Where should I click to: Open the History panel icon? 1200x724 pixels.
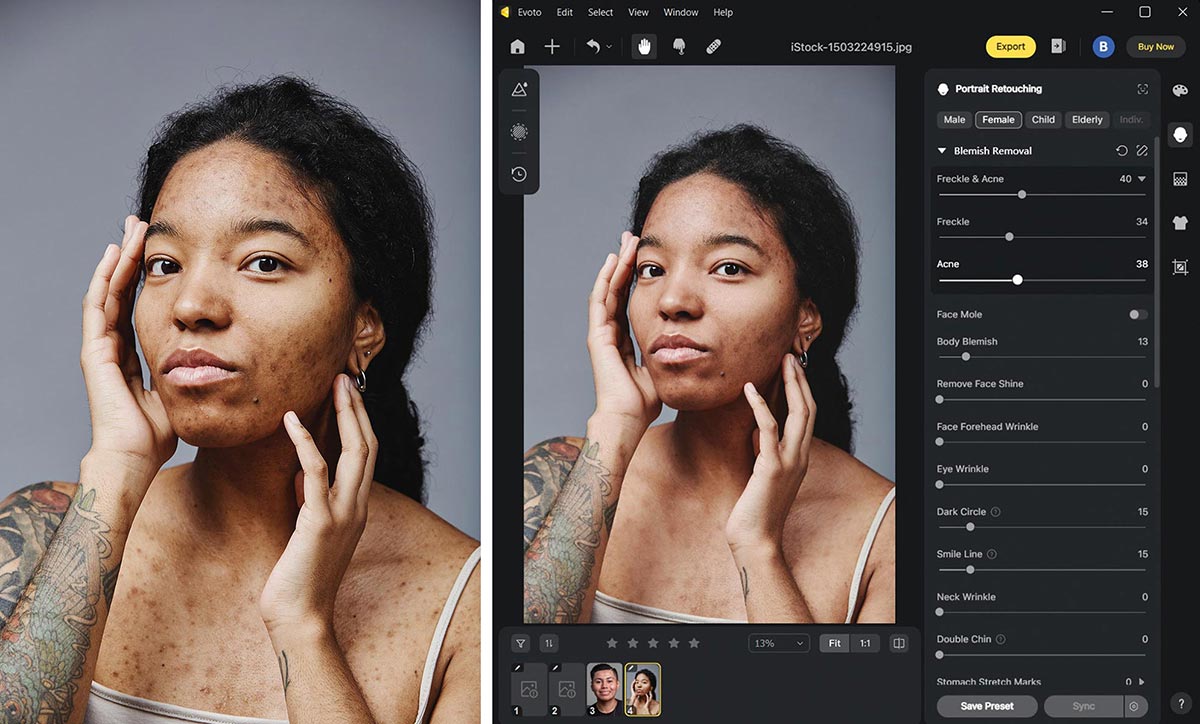point(519,174)
